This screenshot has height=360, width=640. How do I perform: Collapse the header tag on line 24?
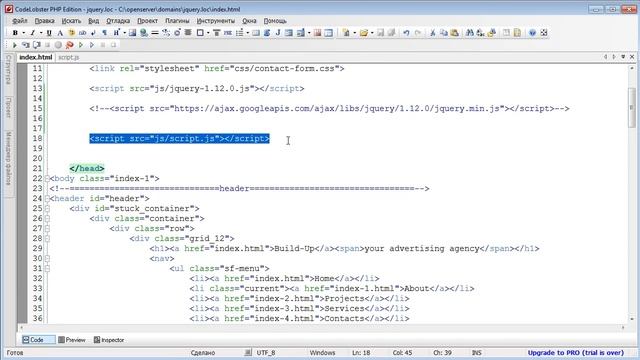pos(47,198)
